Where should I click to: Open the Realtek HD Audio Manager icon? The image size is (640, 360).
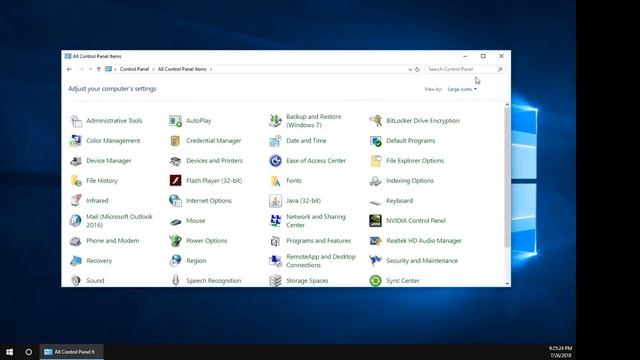coord(376,241)
